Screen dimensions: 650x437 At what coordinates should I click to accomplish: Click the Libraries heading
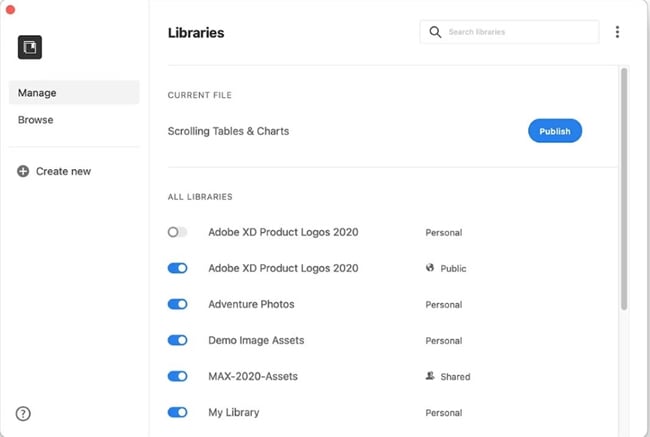(196, 33)
